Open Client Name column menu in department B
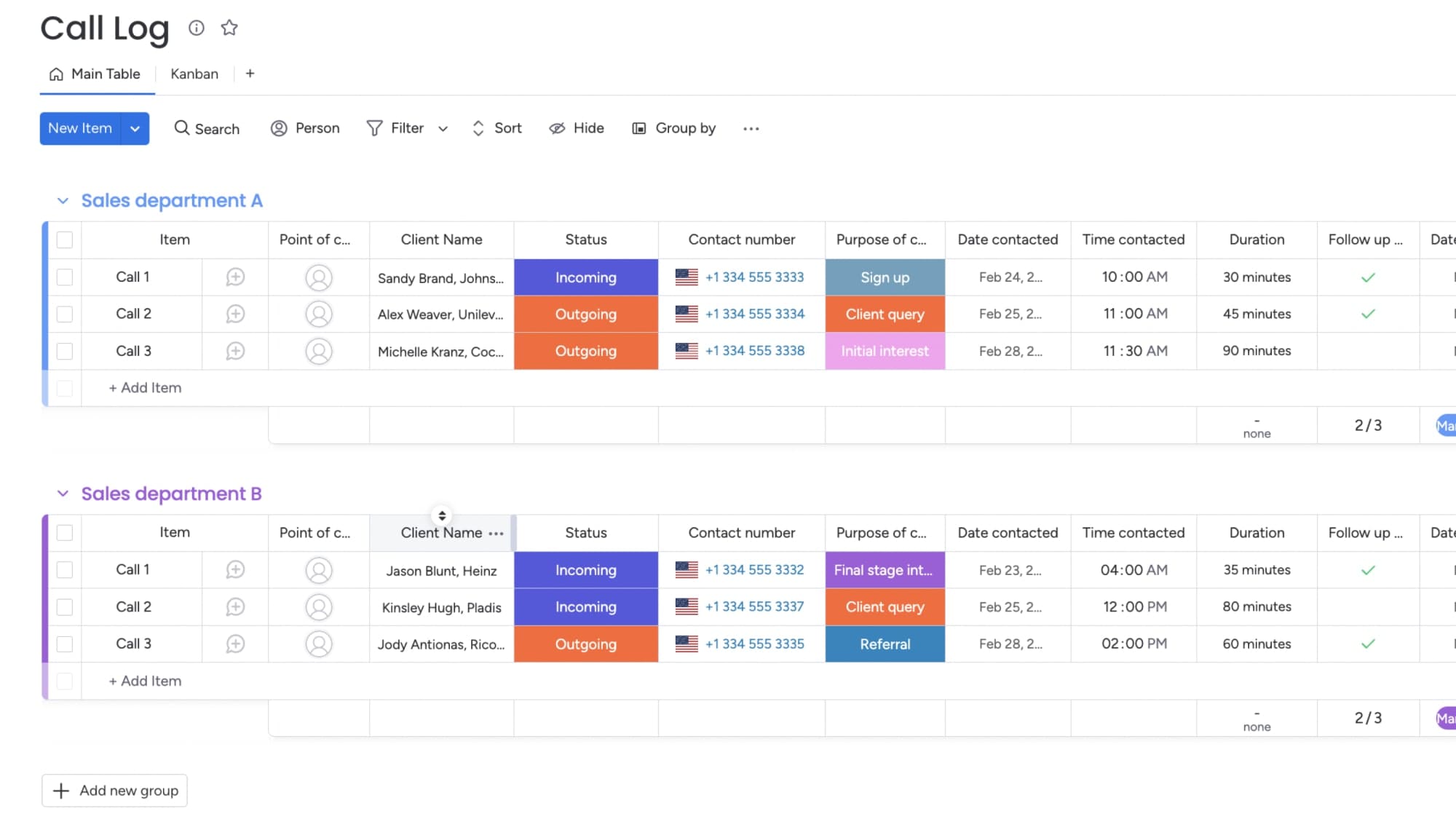Screen dimensions: 1456x819 496,533
